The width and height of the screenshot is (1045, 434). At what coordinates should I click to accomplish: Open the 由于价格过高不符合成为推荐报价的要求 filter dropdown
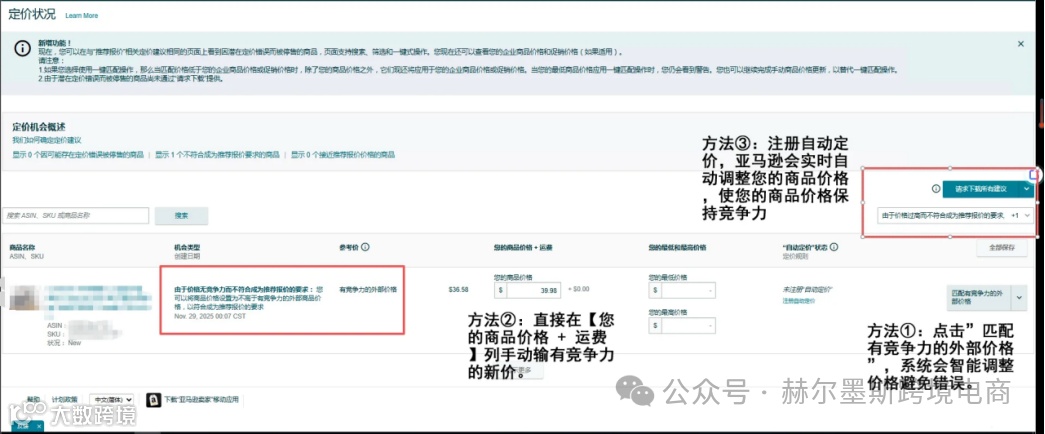[956, 215]
